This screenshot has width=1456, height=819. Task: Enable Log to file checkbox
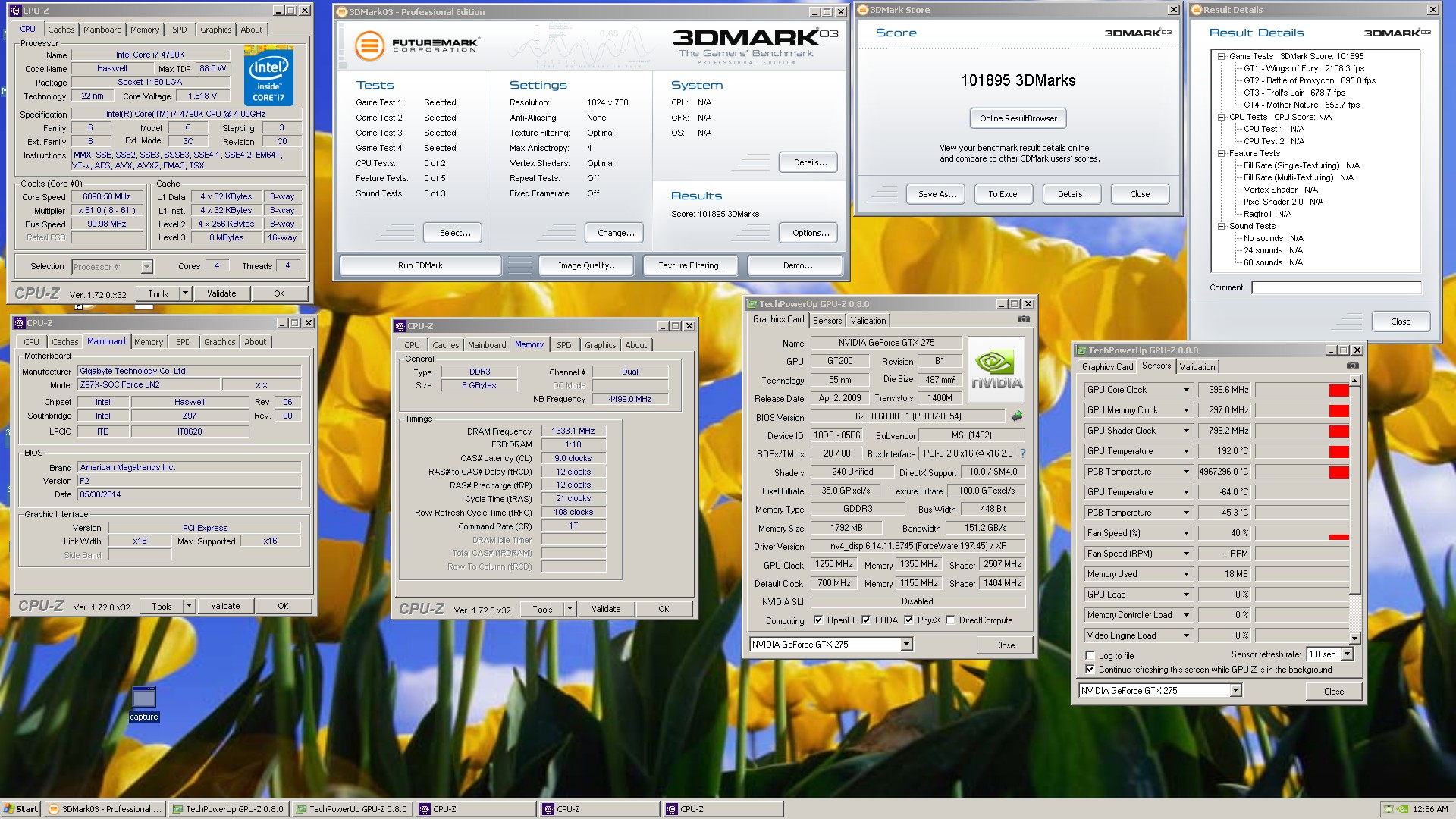1090,656
